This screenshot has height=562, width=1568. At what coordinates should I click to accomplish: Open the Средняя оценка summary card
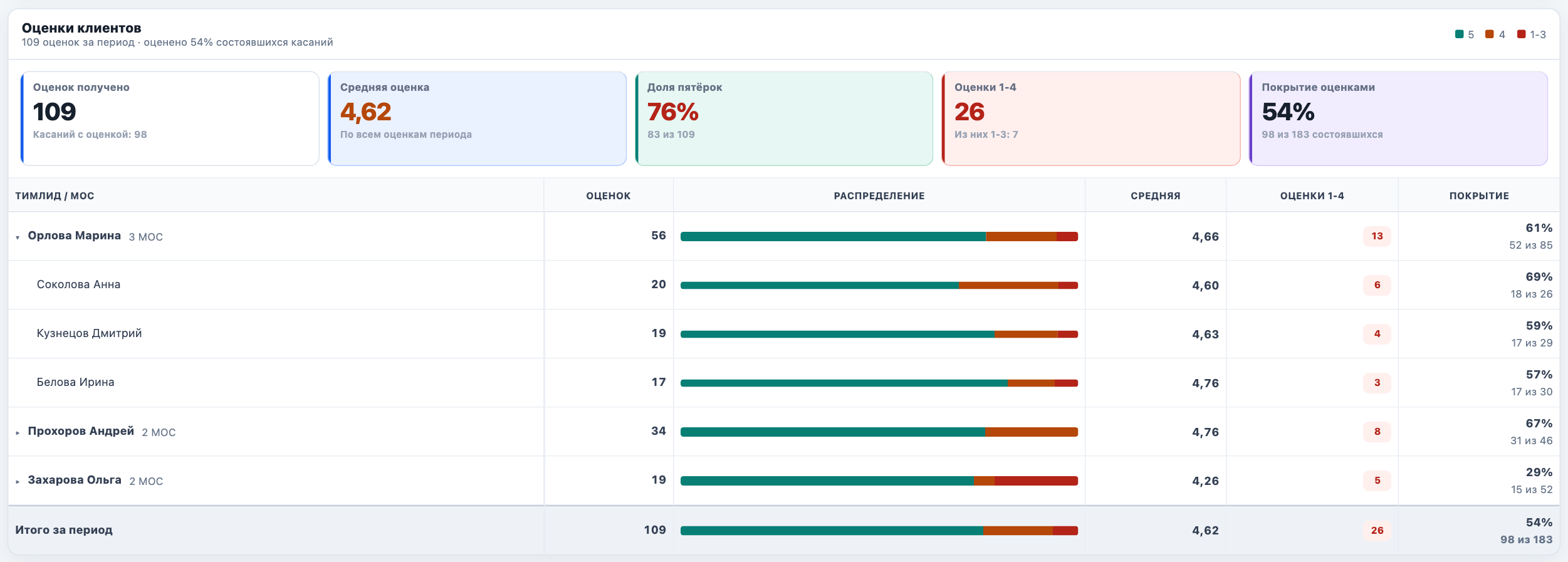(477, 118)
